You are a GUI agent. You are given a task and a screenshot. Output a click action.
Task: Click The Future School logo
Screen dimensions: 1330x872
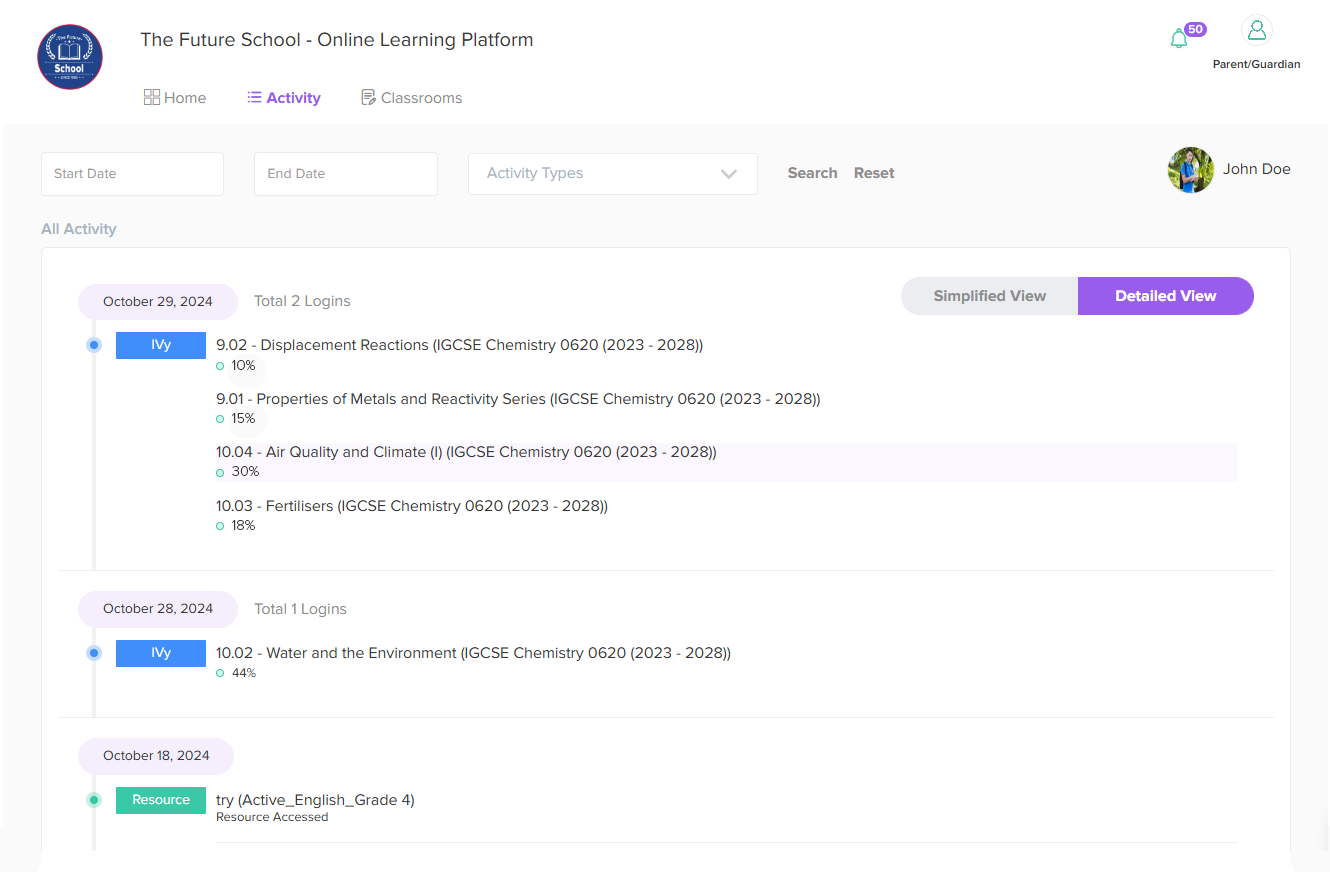pos(70,57)
